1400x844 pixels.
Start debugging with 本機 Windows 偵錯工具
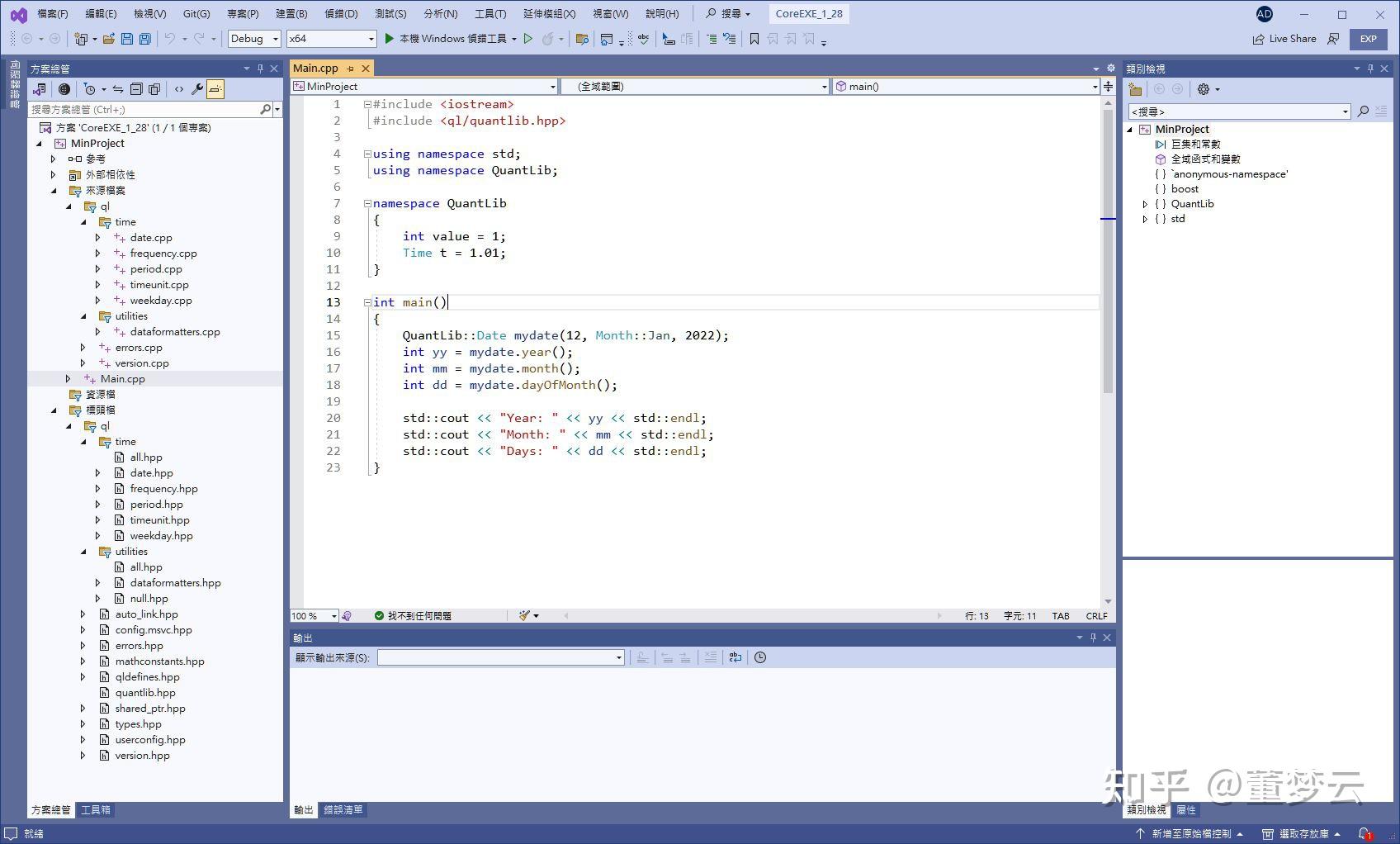click(x=450, y=39)
